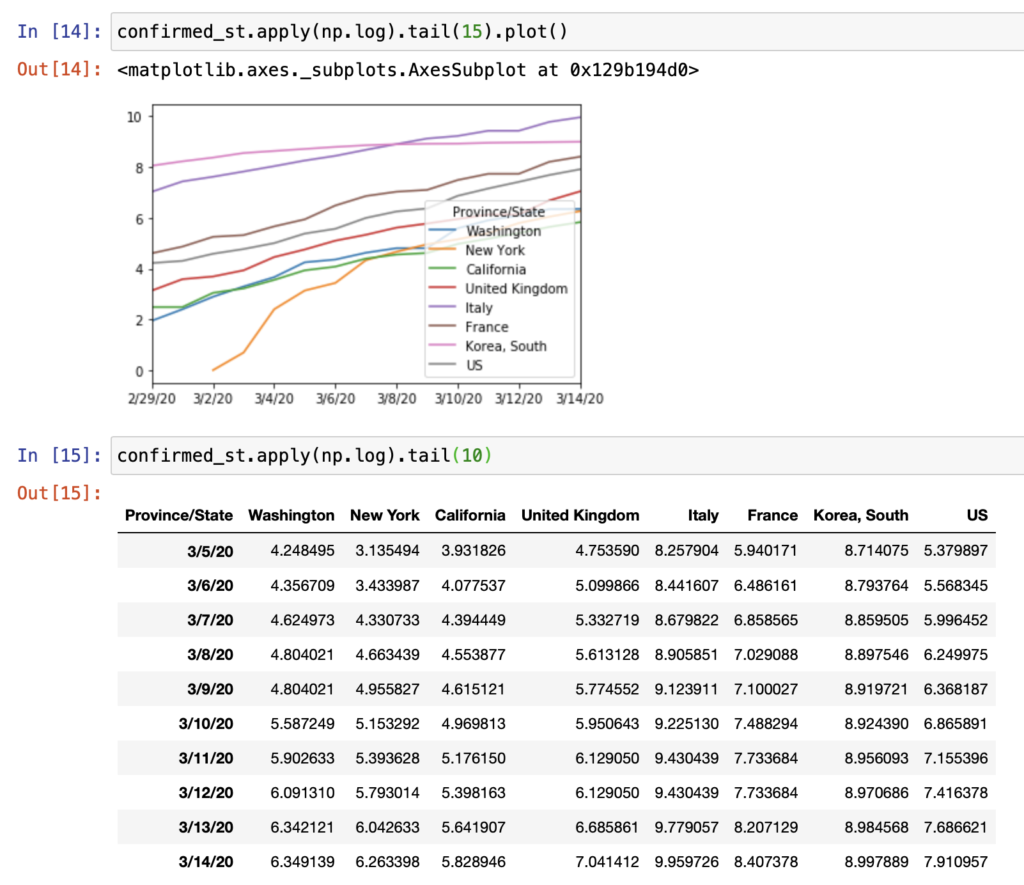
Task: Select the Out[14] output prompt label
Action: tap(58, 71)
